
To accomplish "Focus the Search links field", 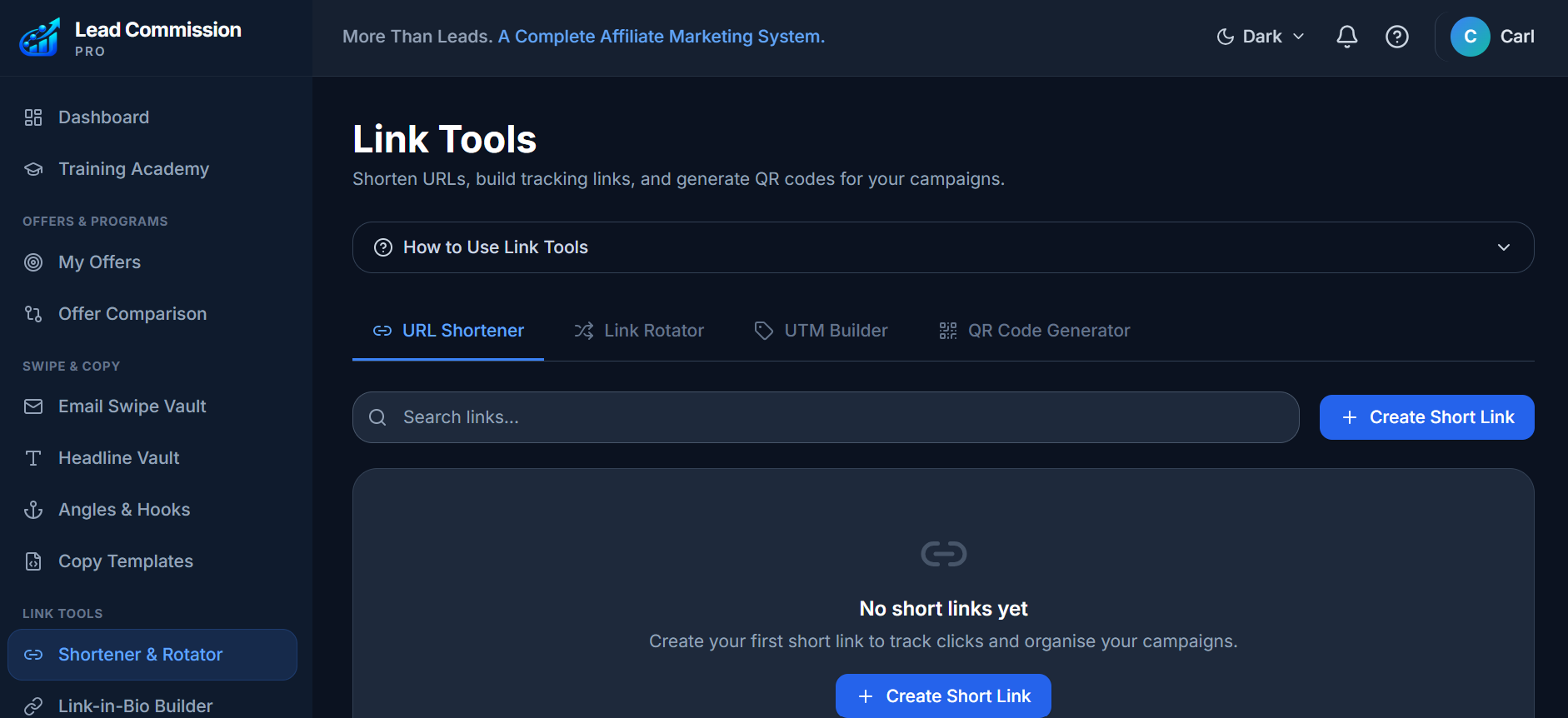I will [826, 417].
